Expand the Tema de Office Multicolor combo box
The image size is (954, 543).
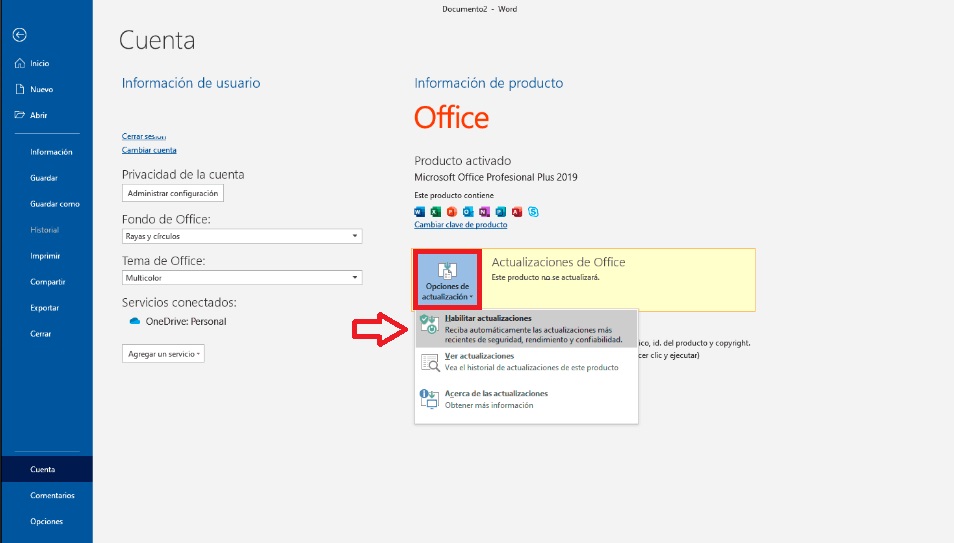[x=241, y=278]
